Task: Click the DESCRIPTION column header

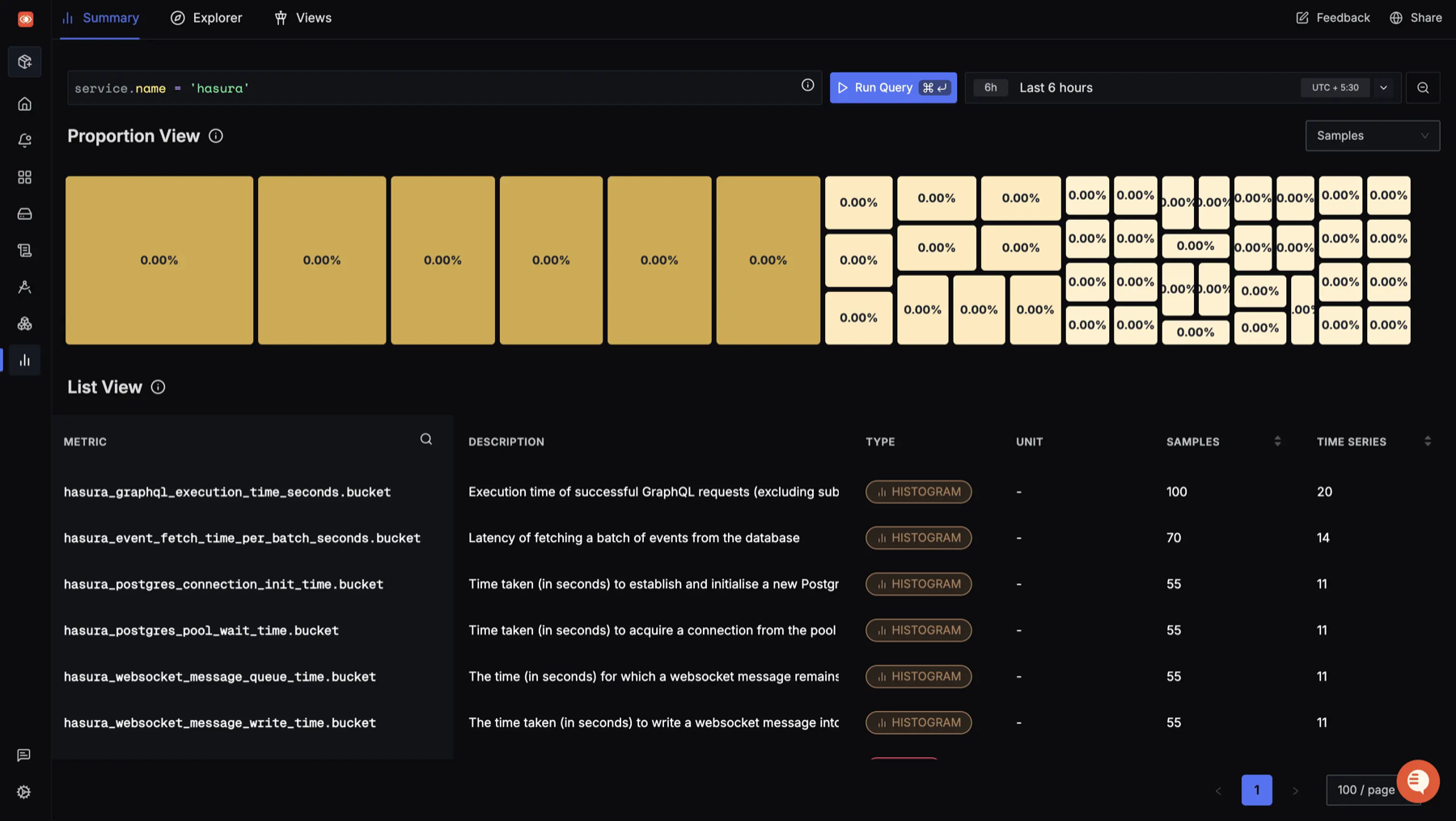Action: pos(506,442)
